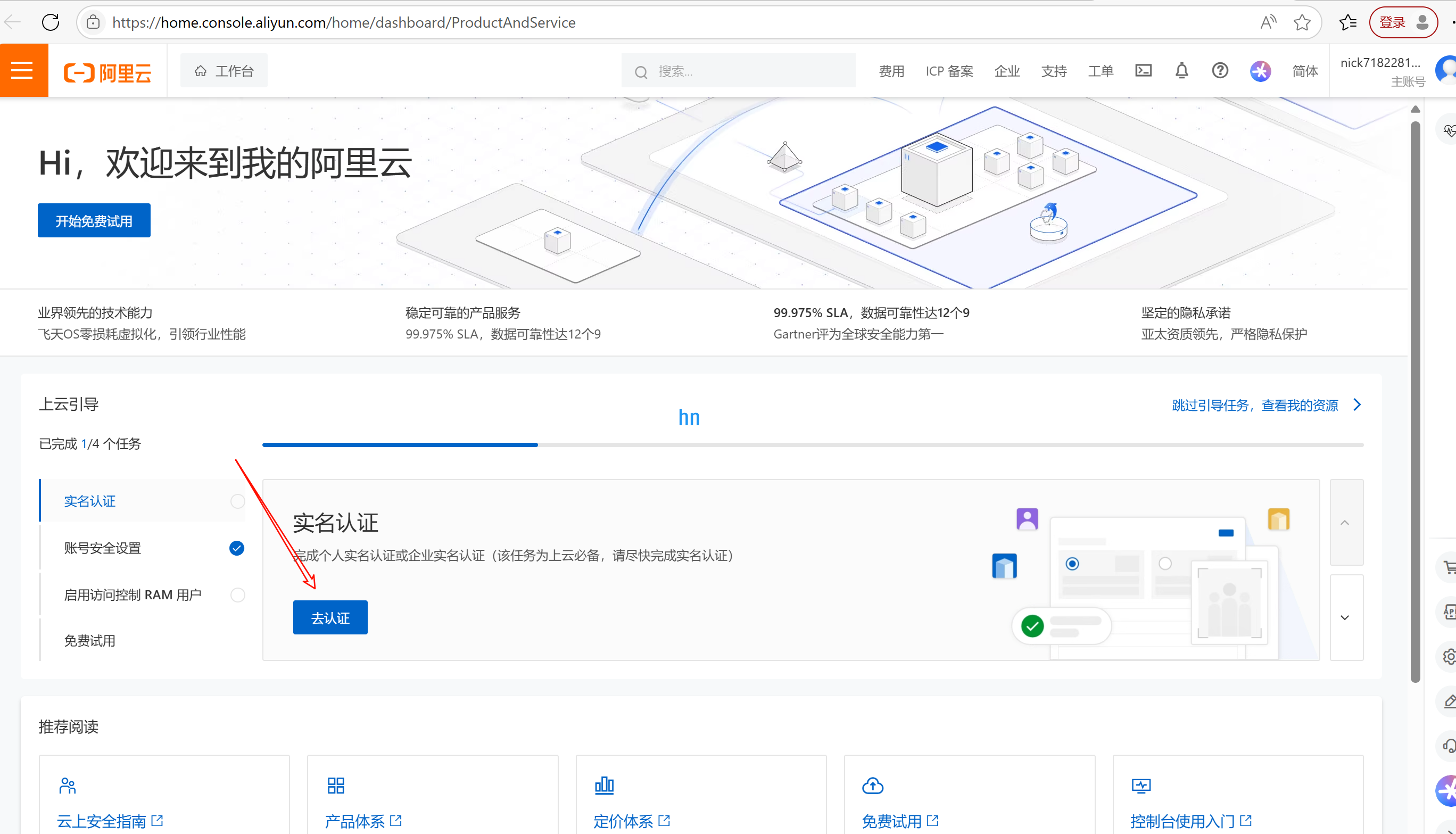Toggle the 实名认证 task status circle
Viewport: 1456px width, 834px height.
click(237, 501)
